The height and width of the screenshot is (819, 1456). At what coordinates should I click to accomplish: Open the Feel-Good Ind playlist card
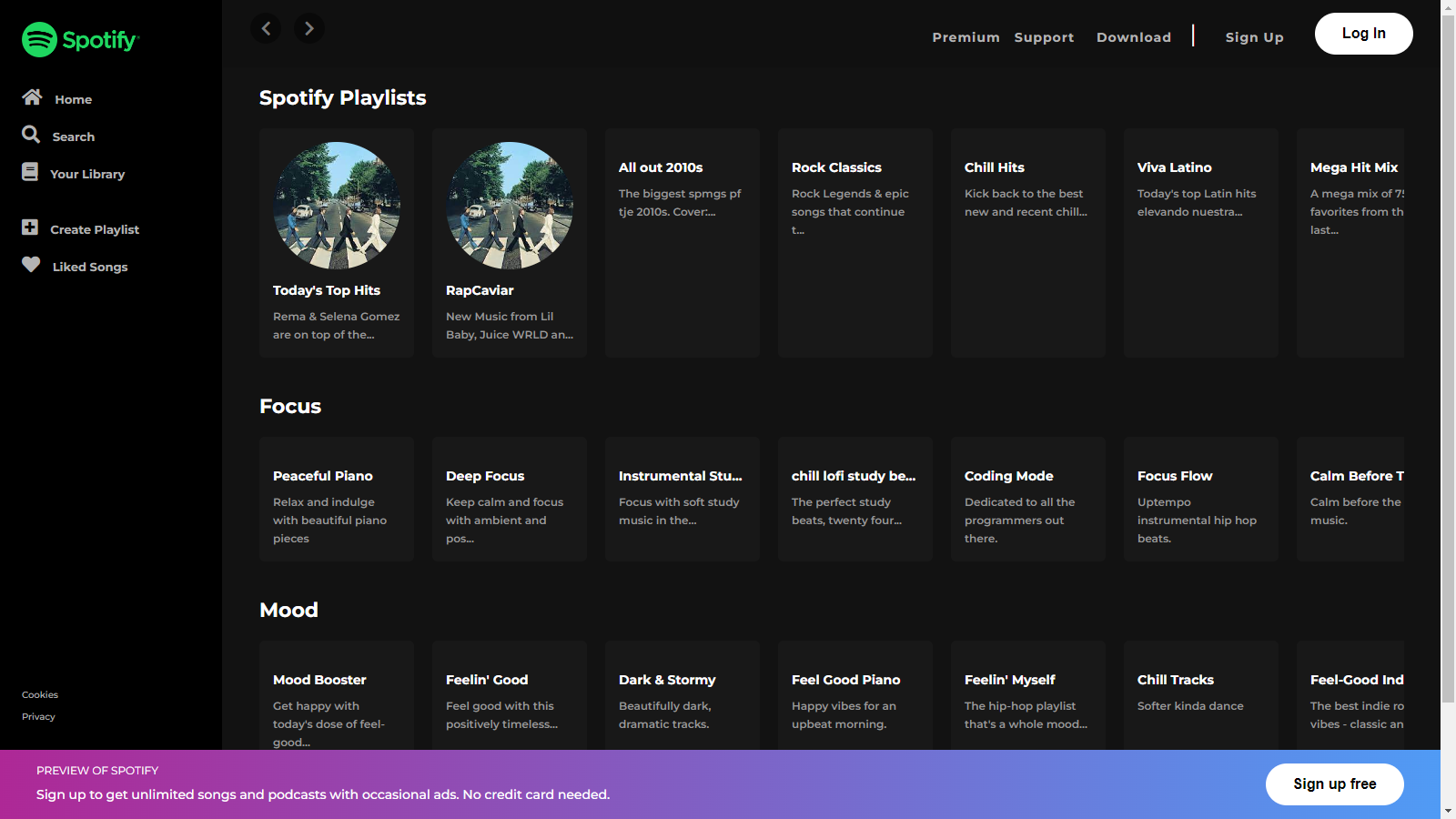click(x=1350, y=695)
